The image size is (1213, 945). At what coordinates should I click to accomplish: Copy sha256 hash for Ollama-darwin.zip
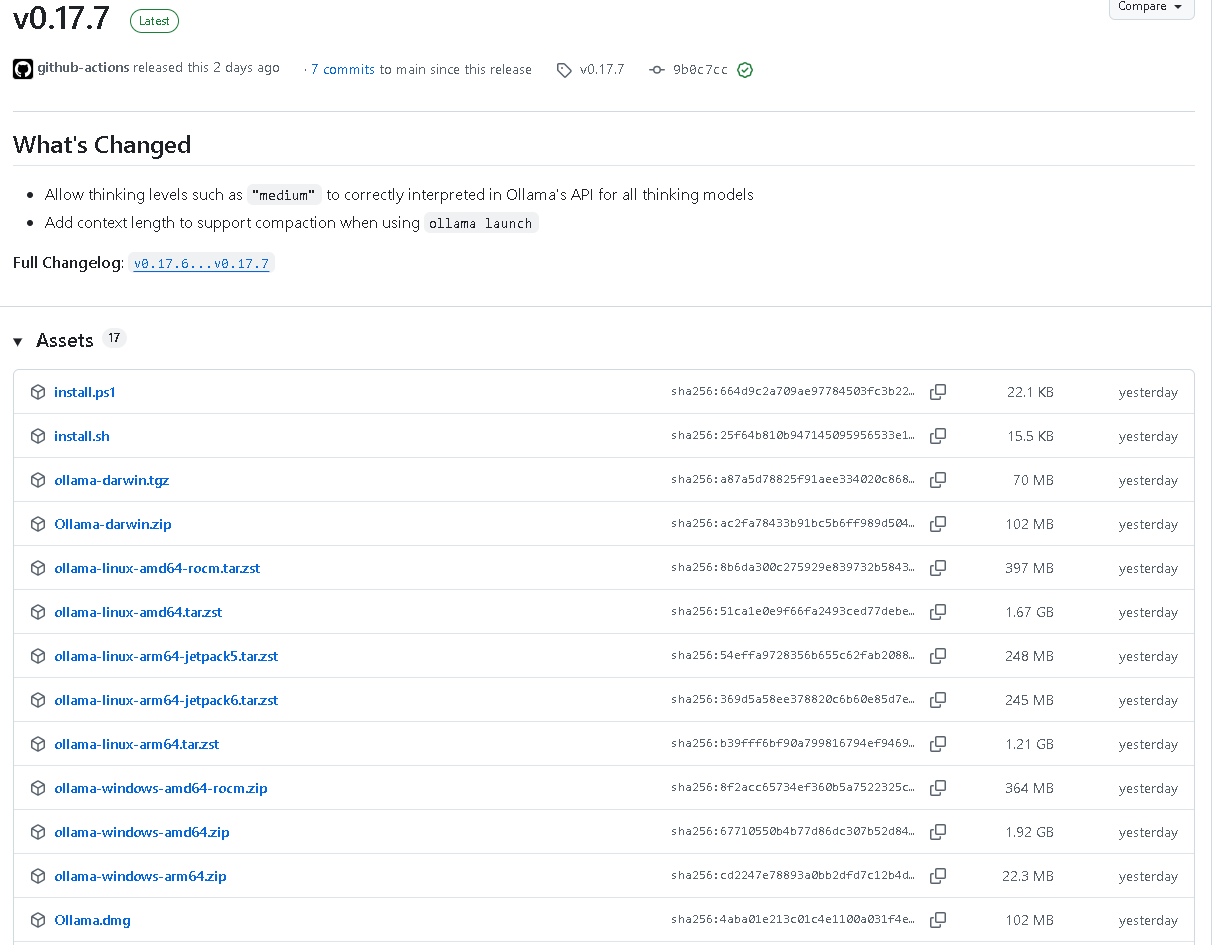938,524
